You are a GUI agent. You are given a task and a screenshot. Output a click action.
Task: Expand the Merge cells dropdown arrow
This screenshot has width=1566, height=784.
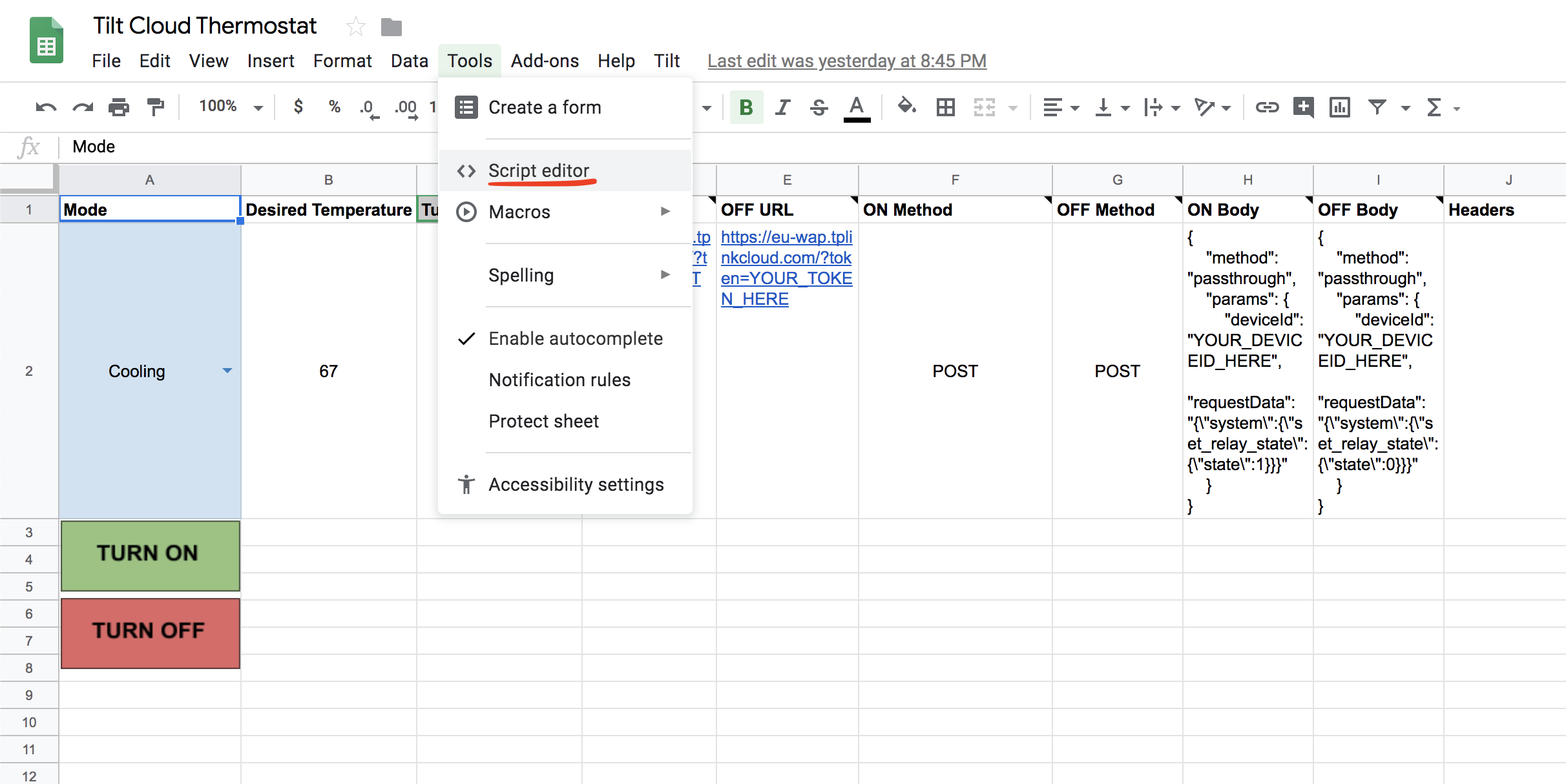point(1012,108)
